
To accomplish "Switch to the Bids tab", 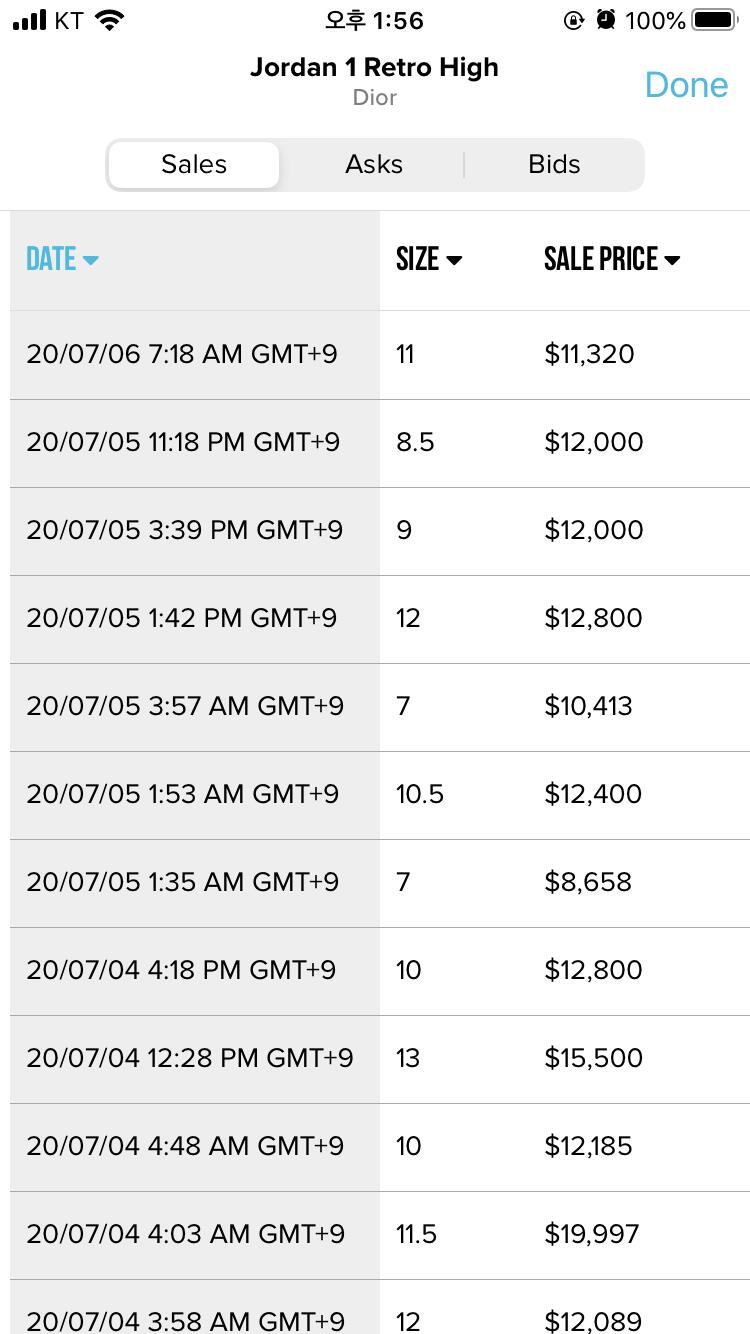I will (554, 165).
